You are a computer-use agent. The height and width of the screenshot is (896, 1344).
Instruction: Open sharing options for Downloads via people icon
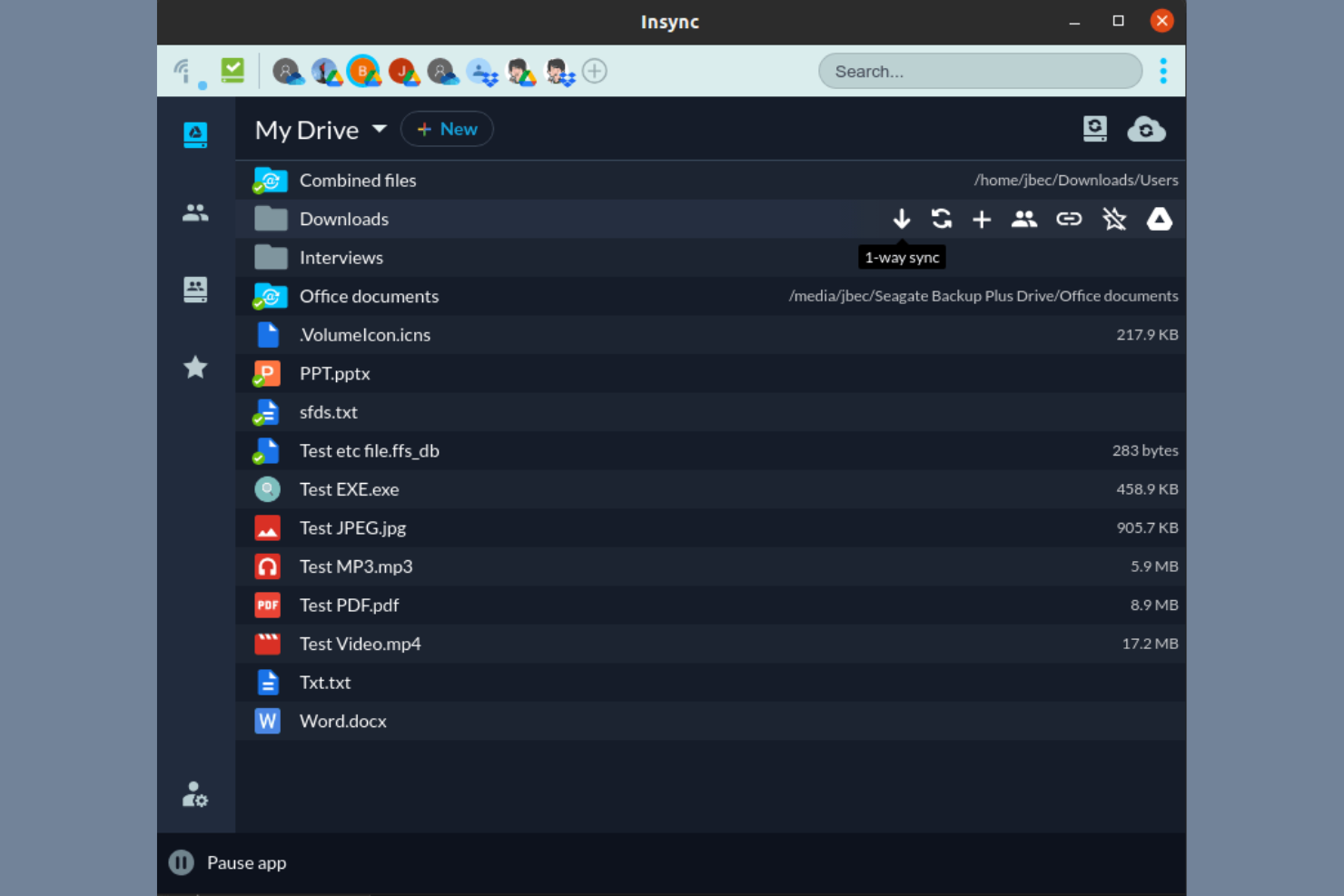(x=1024, y=219)
